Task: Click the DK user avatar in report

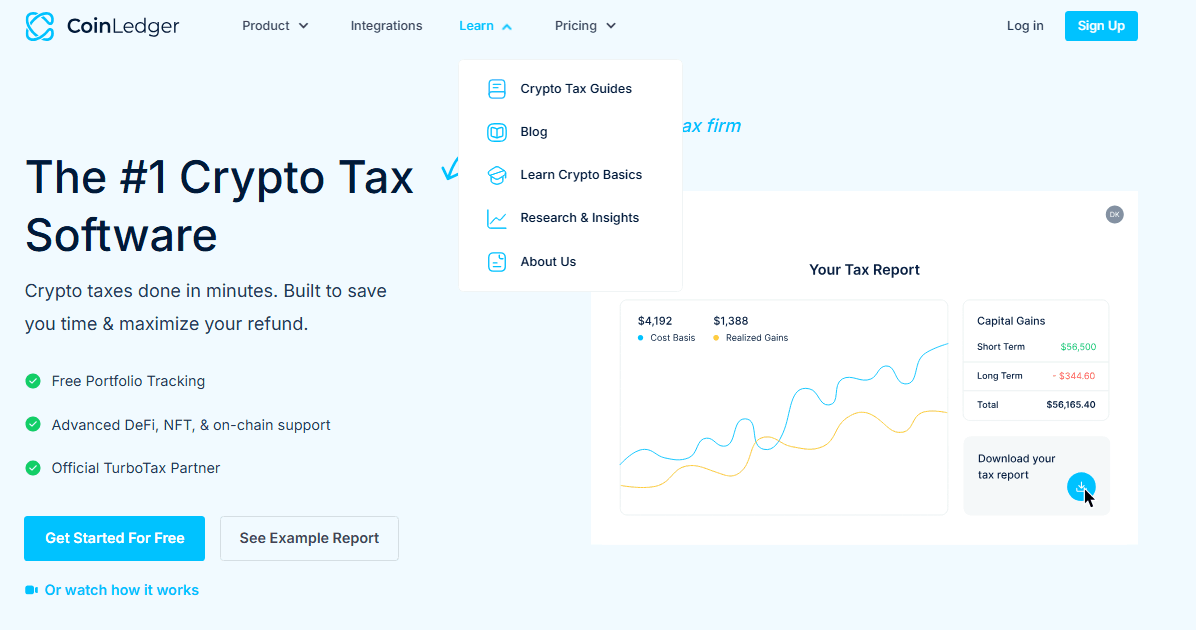Action: [x=1114, y=214]
